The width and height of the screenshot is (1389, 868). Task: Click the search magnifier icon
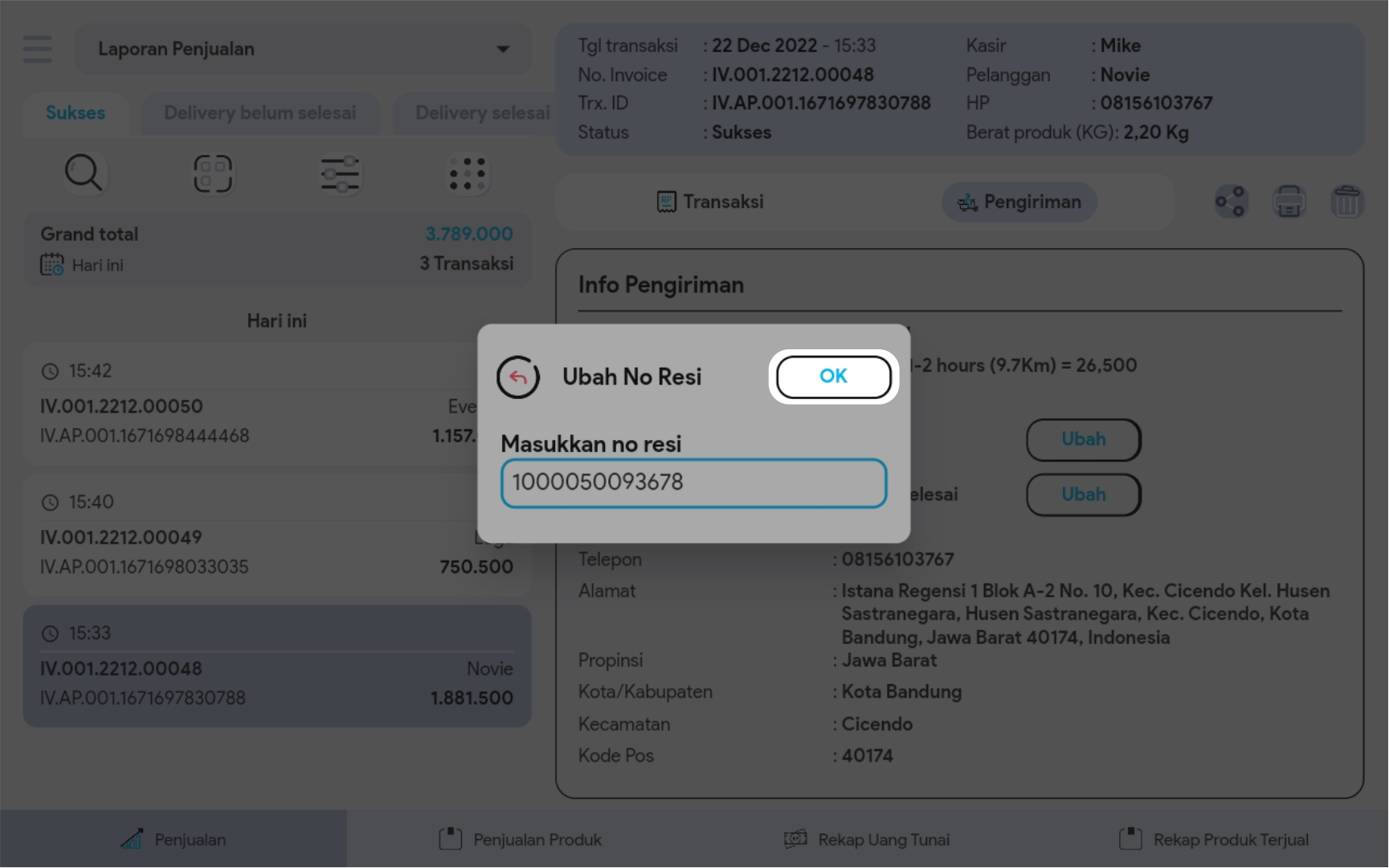[84, 173]
